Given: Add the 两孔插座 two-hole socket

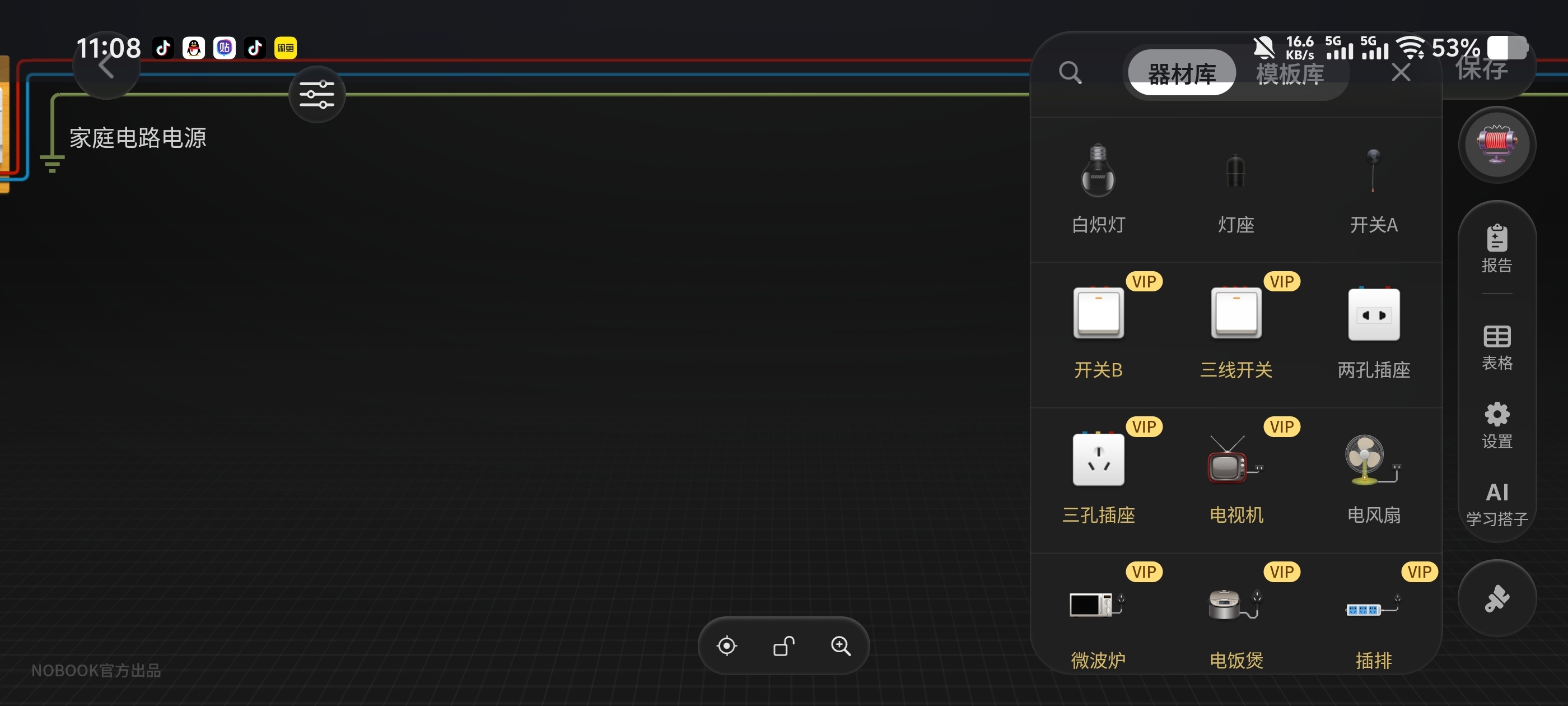Looking at the screenshot, I should click(1373, 333).
